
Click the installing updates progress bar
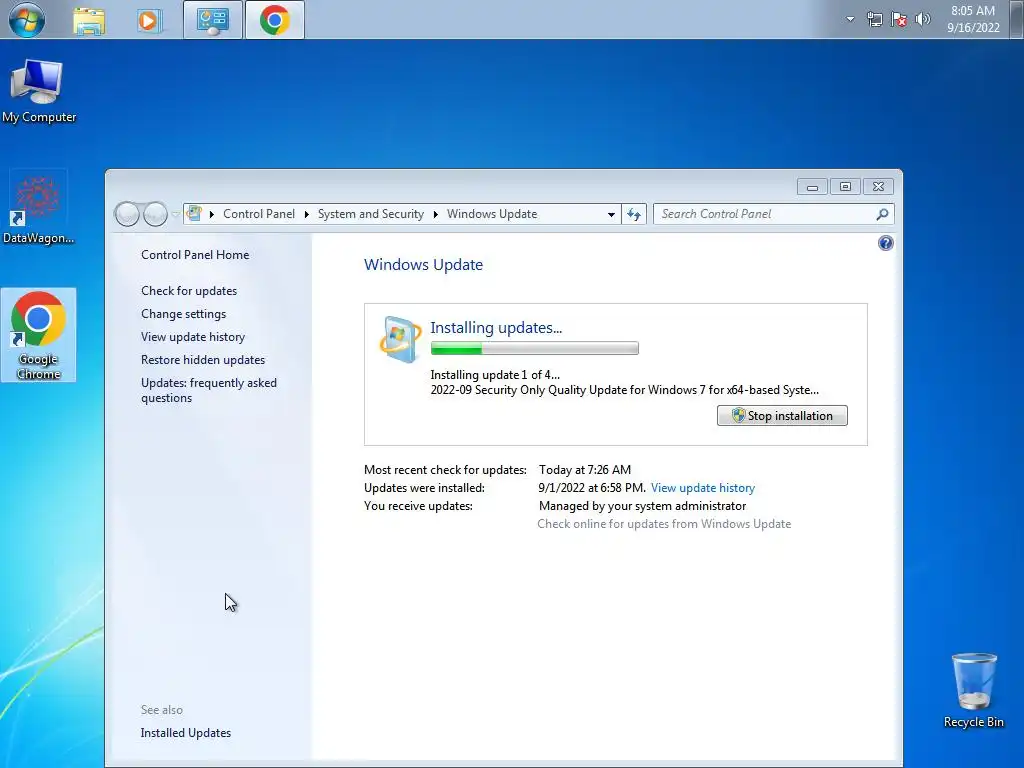[x=534, y=349]
